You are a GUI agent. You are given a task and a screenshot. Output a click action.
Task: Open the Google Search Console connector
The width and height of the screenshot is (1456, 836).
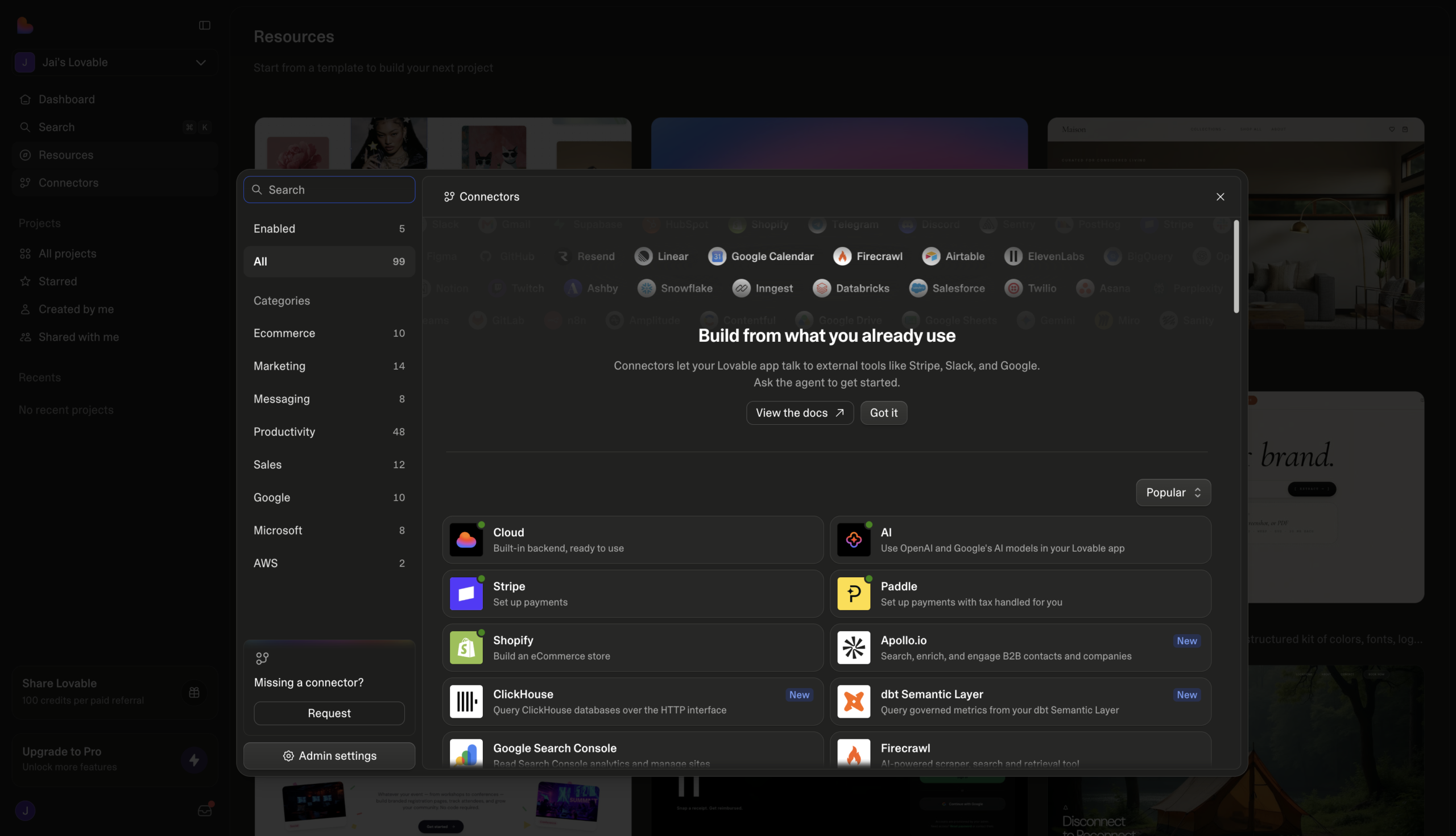click(632, 750)
